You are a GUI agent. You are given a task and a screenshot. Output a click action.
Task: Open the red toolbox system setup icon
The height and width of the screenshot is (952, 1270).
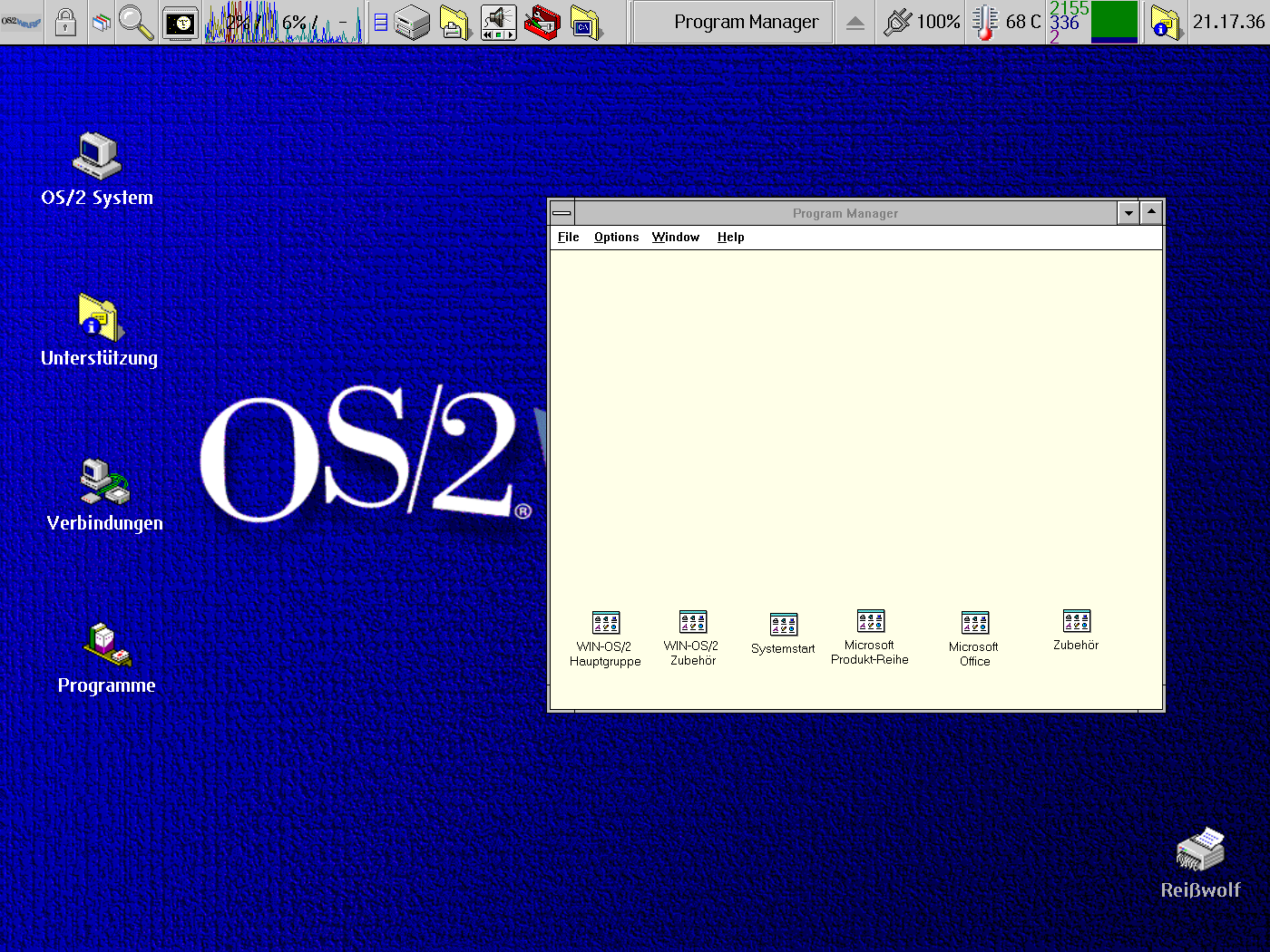[x=542, y=23]
